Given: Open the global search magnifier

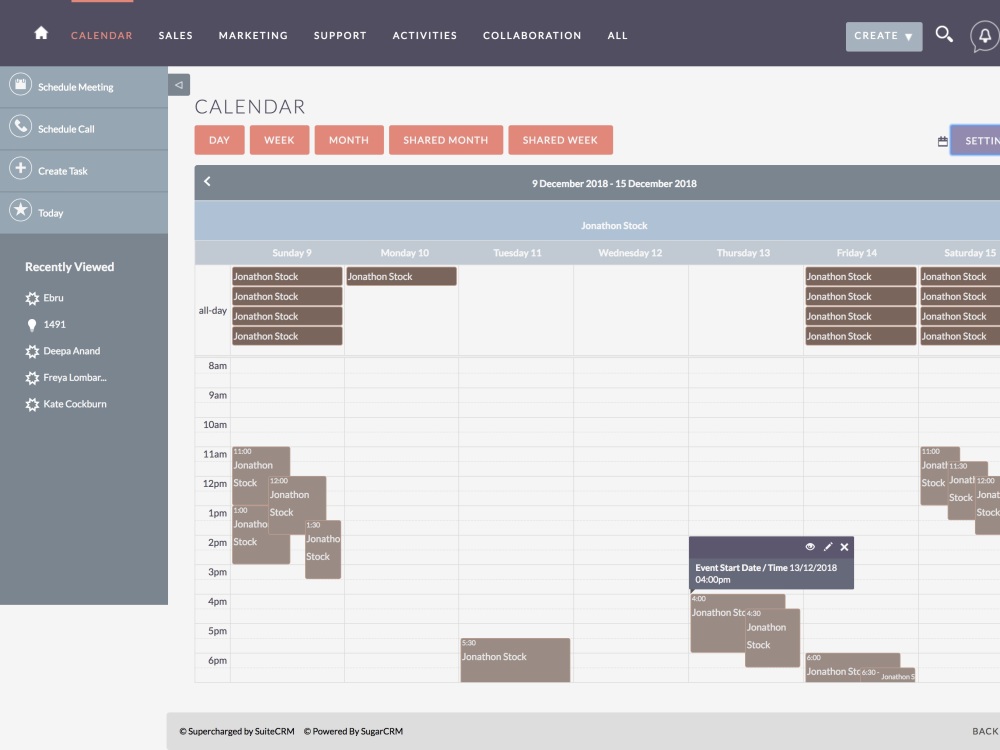Looking at the screenshot, I should pos(944,34).
